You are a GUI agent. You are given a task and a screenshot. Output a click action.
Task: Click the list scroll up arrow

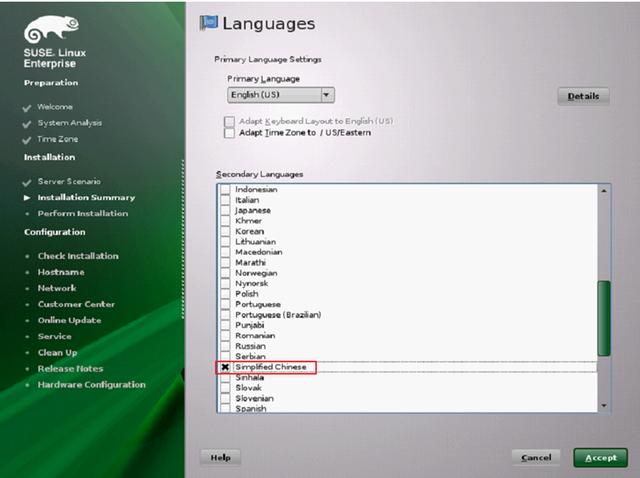(x=604, y=190)
